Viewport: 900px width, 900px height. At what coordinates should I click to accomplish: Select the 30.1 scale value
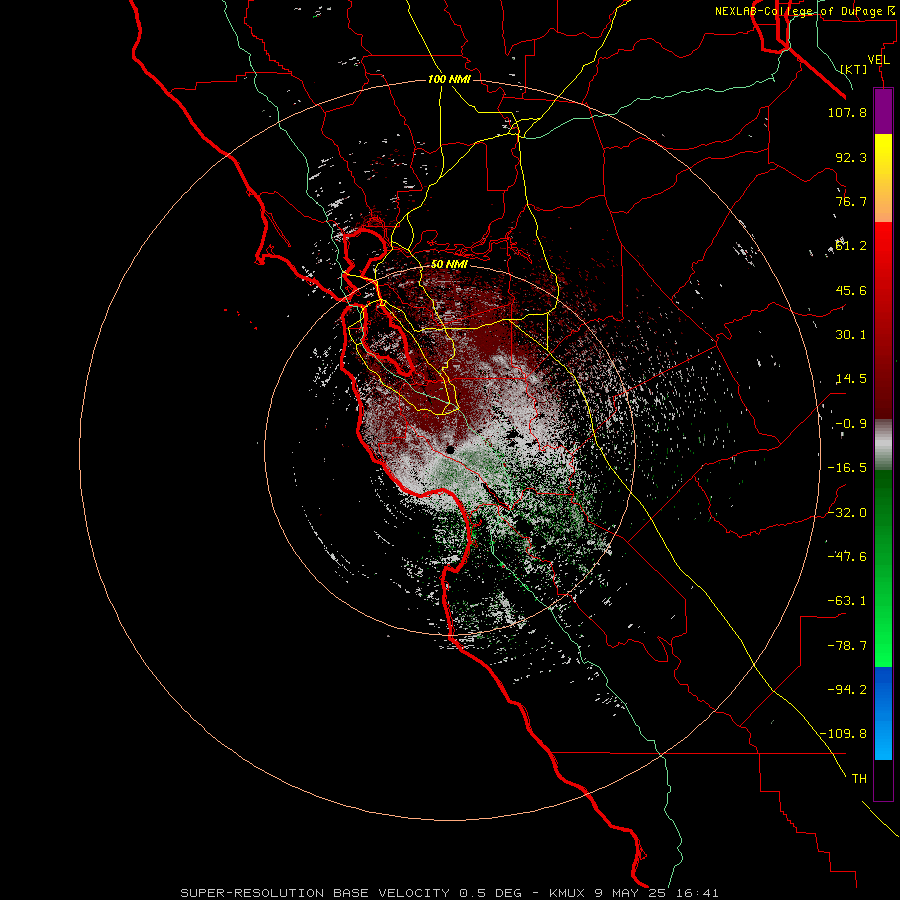coord(851,335)
